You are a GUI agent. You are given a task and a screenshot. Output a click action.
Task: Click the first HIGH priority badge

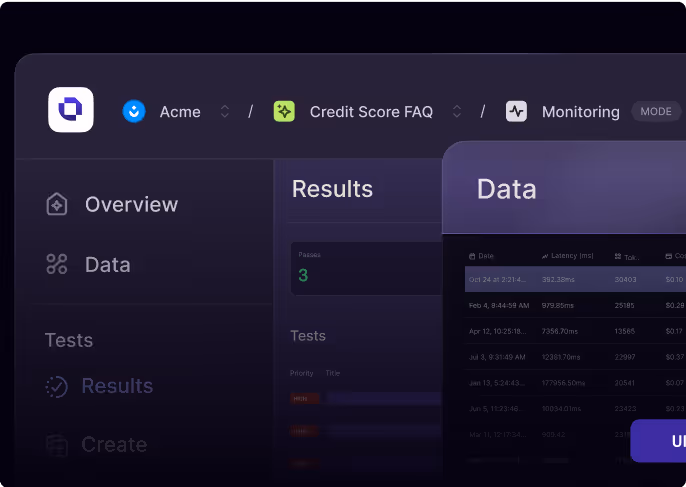[x=304, y=399]
